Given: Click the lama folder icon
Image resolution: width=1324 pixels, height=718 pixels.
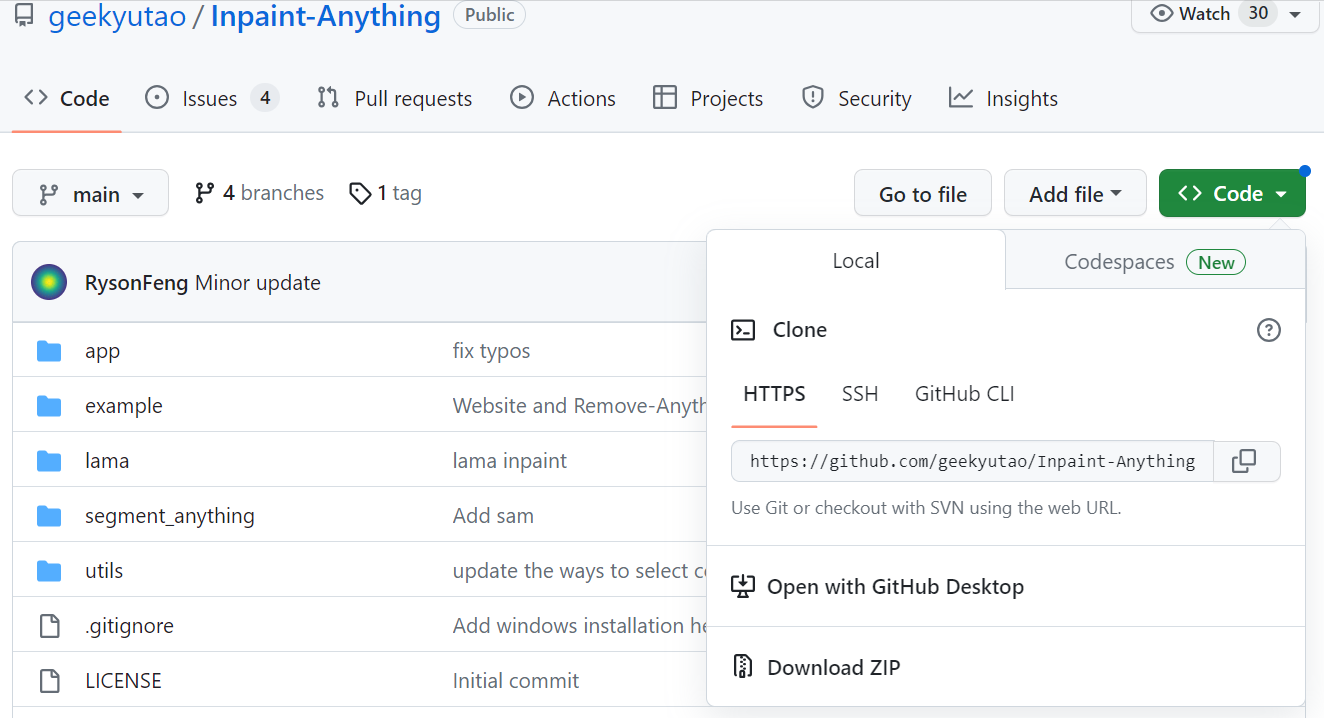Looking at the screenshot, I should coord(49,461).
